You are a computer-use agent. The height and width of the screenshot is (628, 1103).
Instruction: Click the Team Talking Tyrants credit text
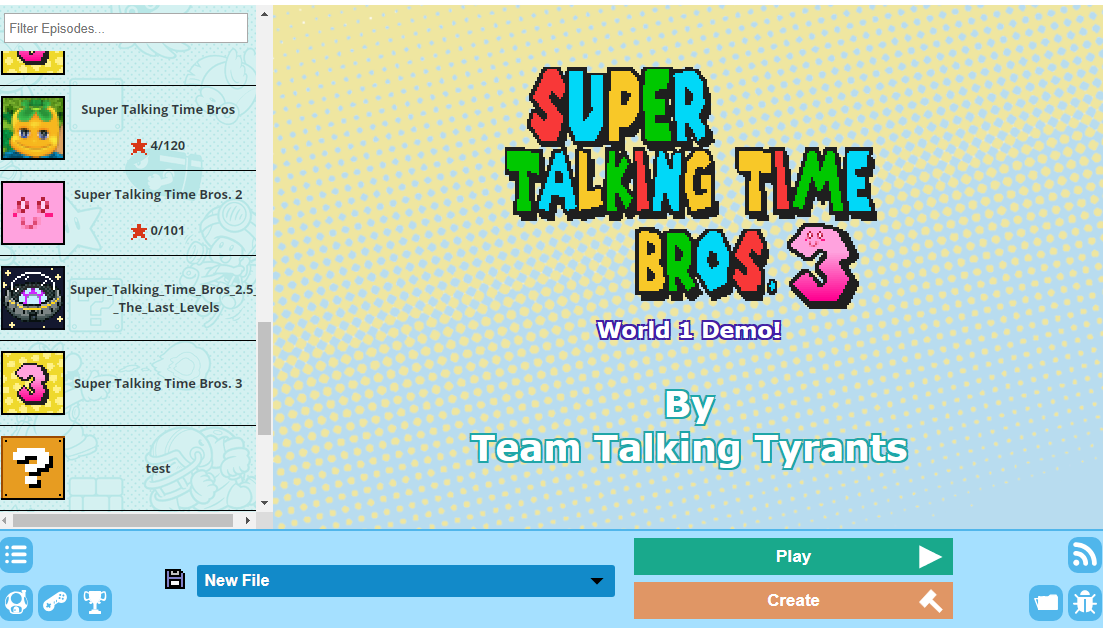tap(689, 448)
